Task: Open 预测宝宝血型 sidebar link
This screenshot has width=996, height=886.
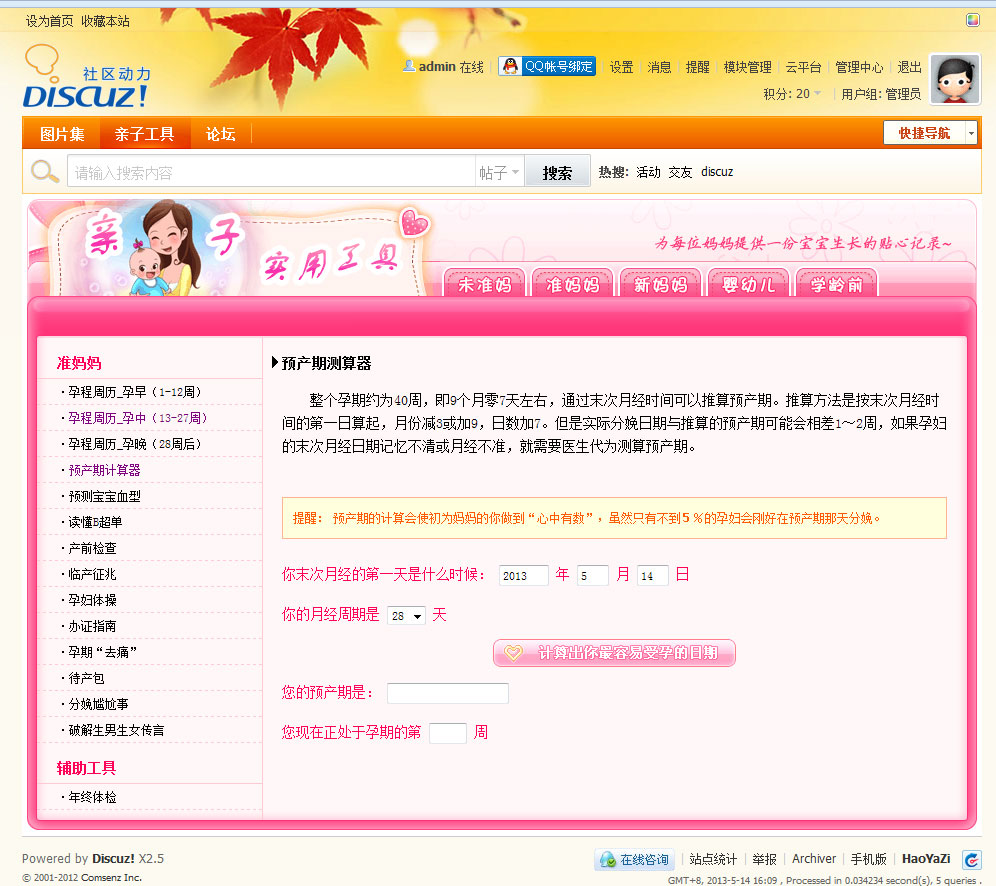Action: pos(104,496)
